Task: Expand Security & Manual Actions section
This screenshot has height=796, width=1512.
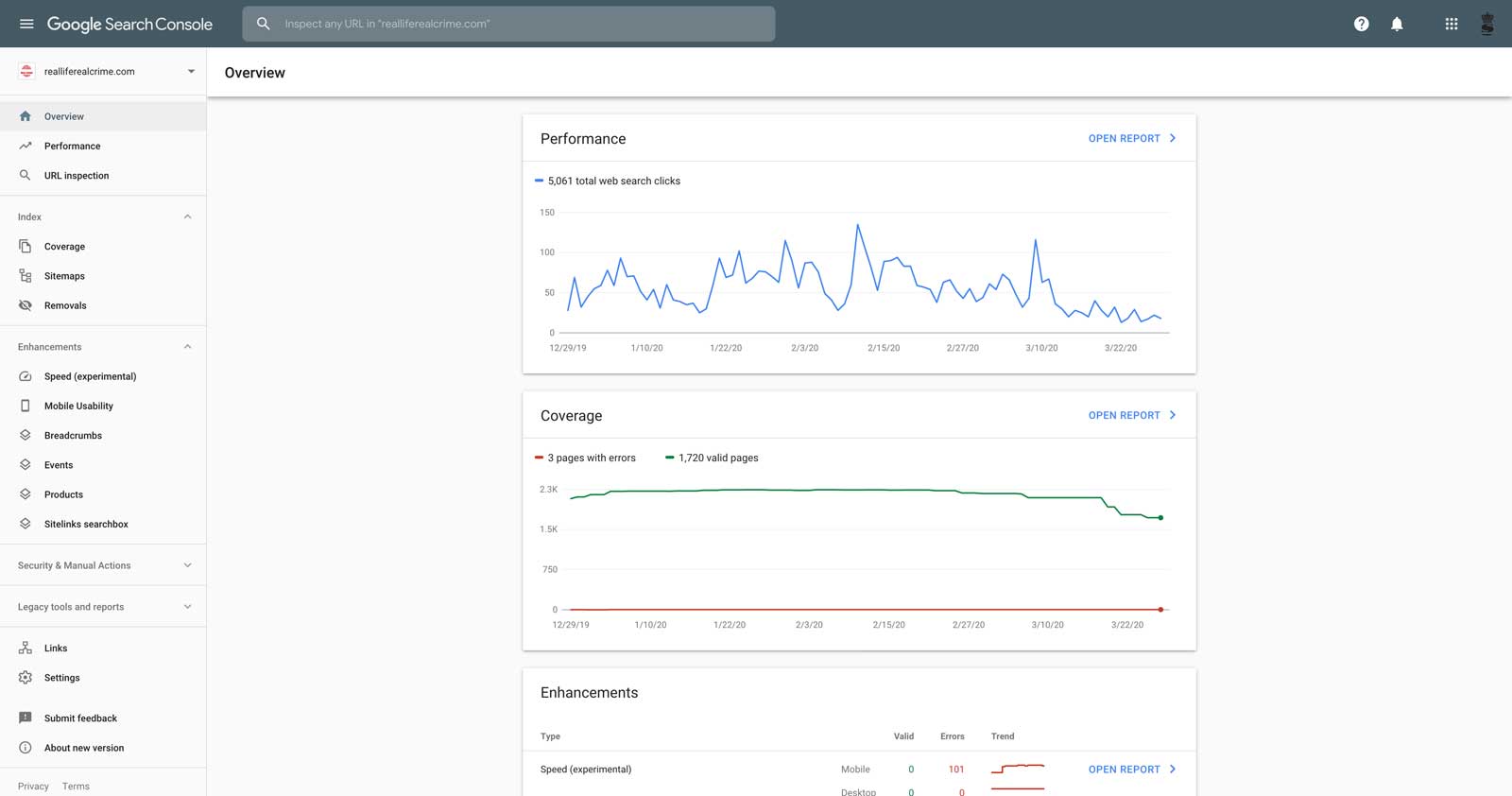Action: [x=187, y=565]
